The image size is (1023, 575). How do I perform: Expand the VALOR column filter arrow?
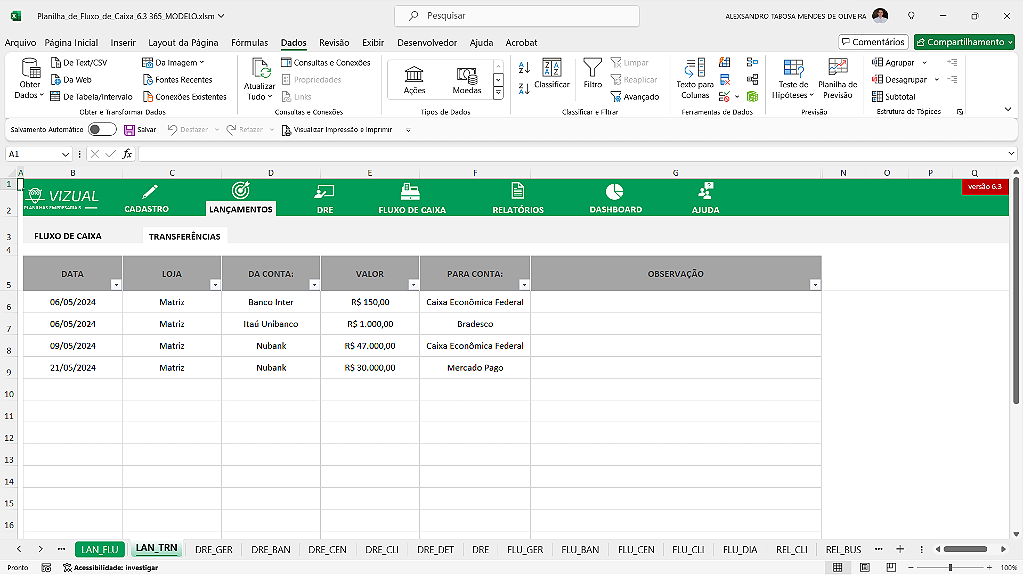(x=412, y=285)
